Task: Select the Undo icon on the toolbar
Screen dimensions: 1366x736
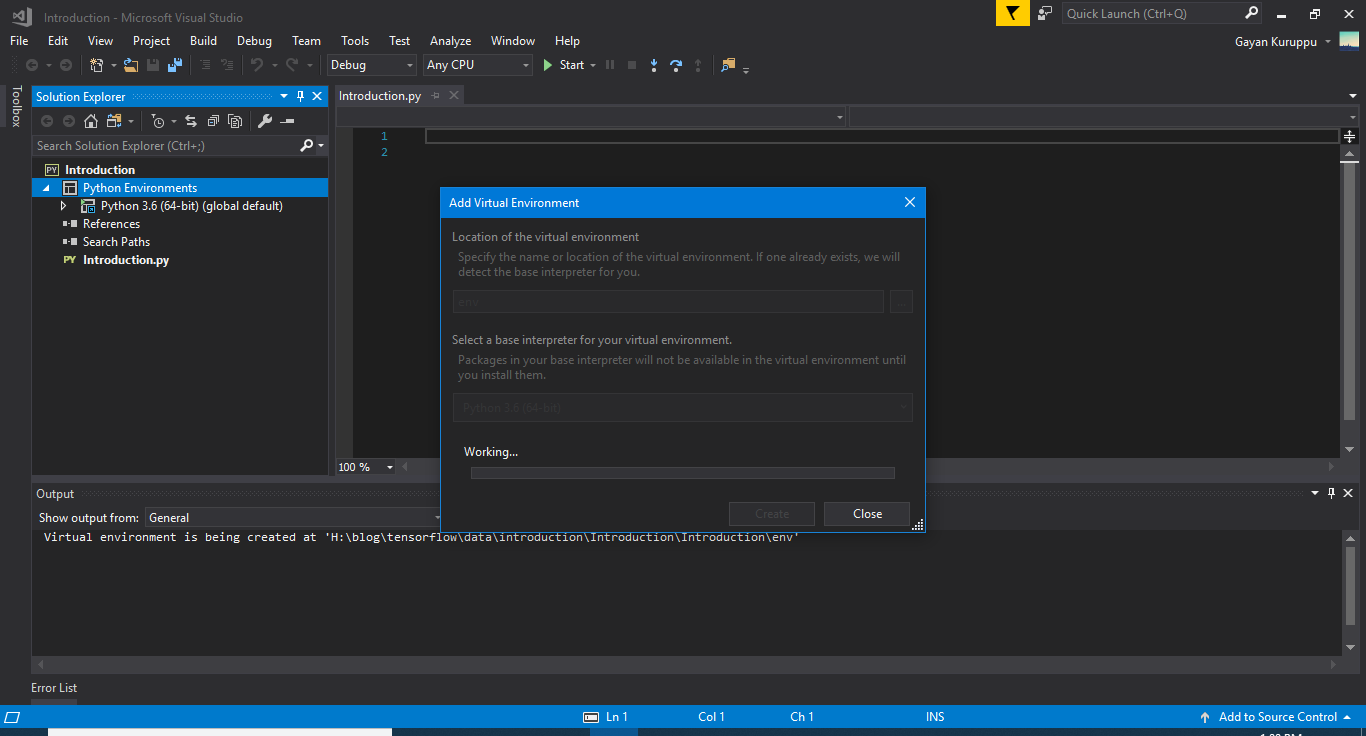Action: (258, 64)
